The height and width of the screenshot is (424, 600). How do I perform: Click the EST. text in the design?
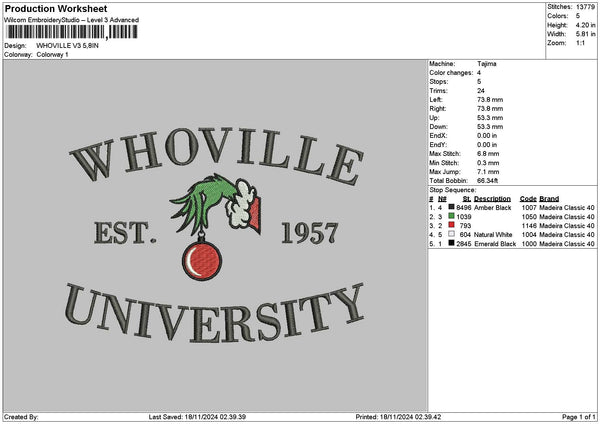point(125,233)
